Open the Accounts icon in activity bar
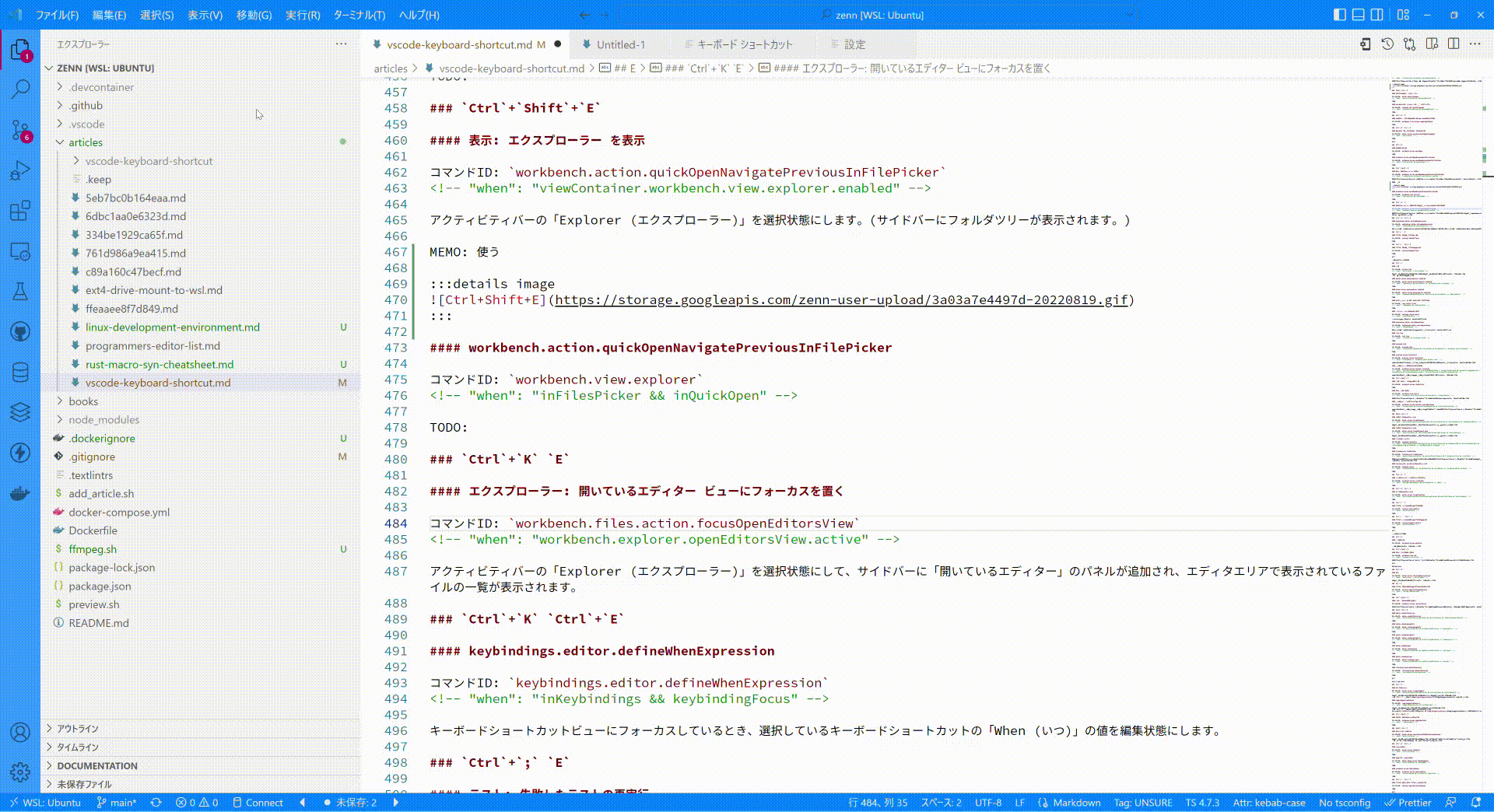Screen dimensions: 1494x812 pyautogui.click(x=20, y=732)
